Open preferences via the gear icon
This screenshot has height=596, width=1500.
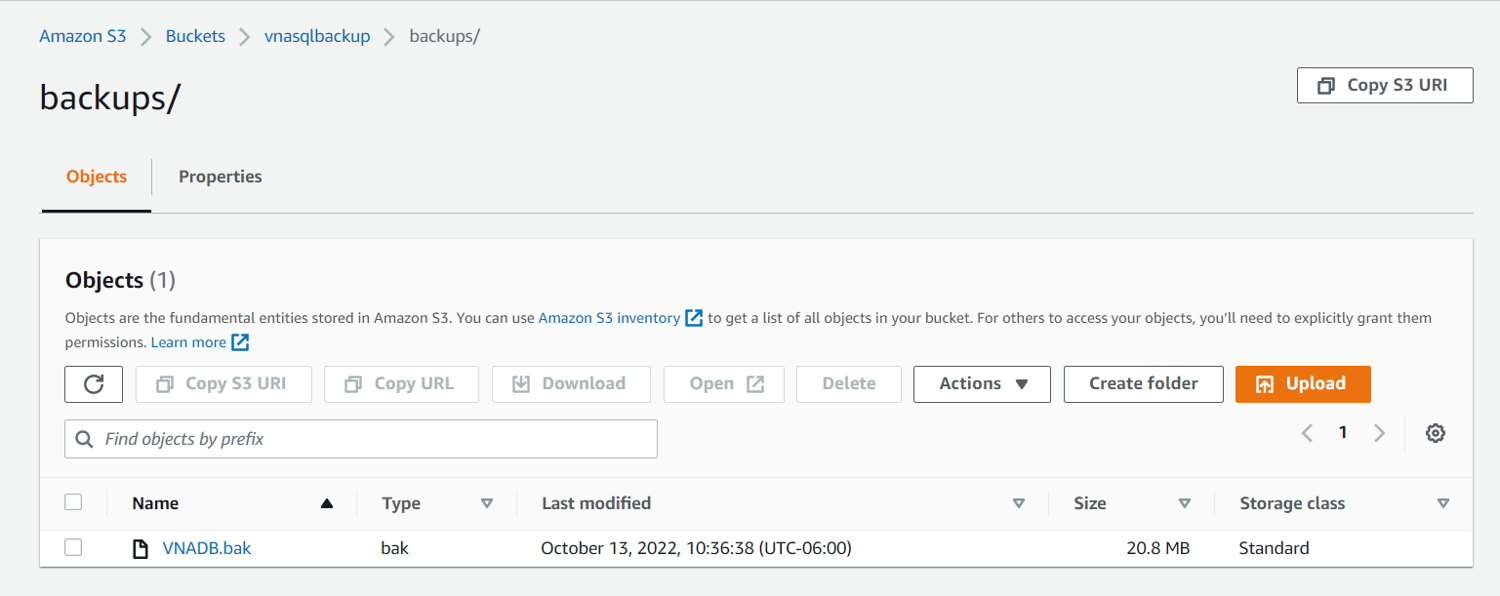point(1435,433)
